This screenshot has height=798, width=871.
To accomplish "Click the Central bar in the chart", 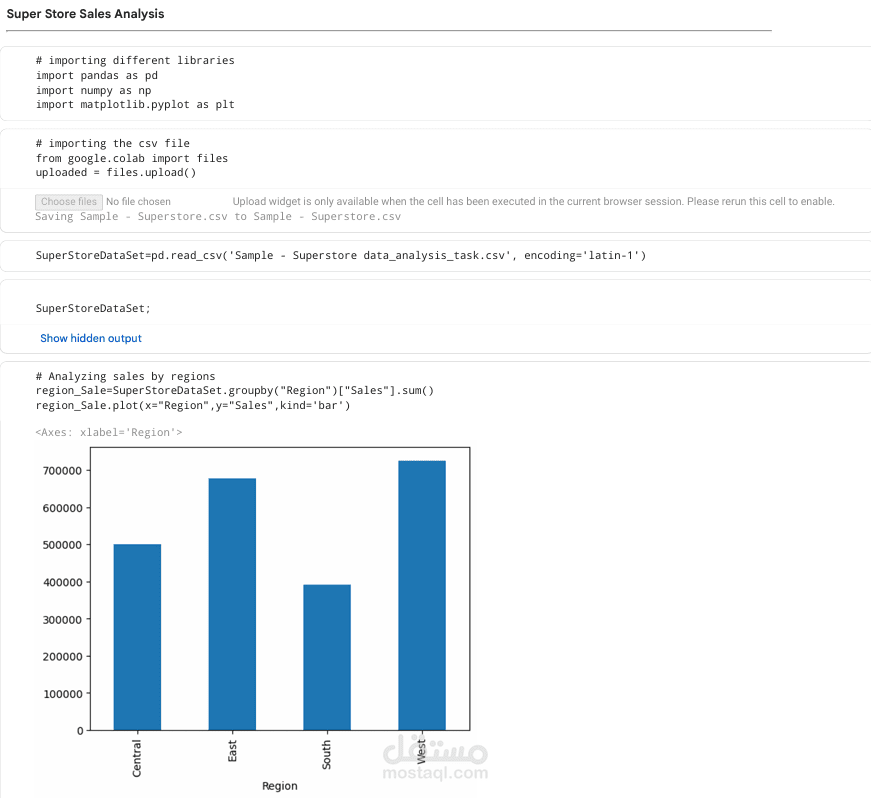I will 137,637.
